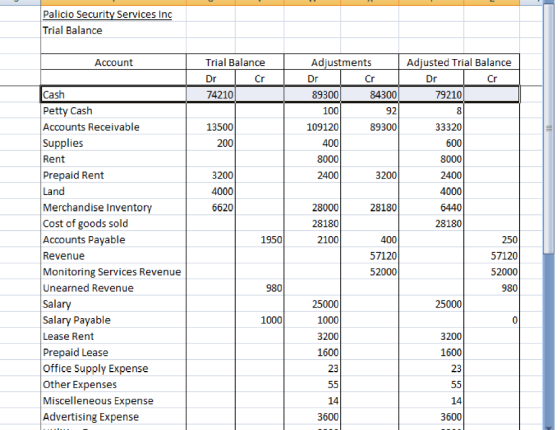Select the Rent account label

[54, 159]
